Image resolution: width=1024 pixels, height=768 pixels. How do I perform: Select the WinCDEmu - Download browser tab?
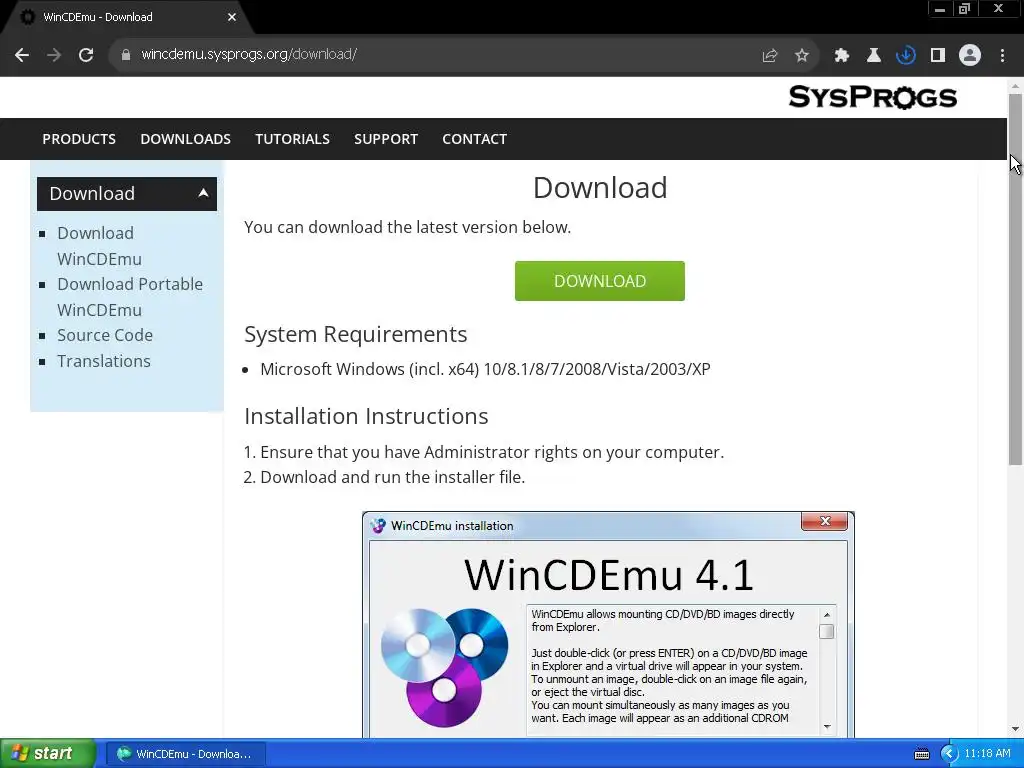point(128,17)
